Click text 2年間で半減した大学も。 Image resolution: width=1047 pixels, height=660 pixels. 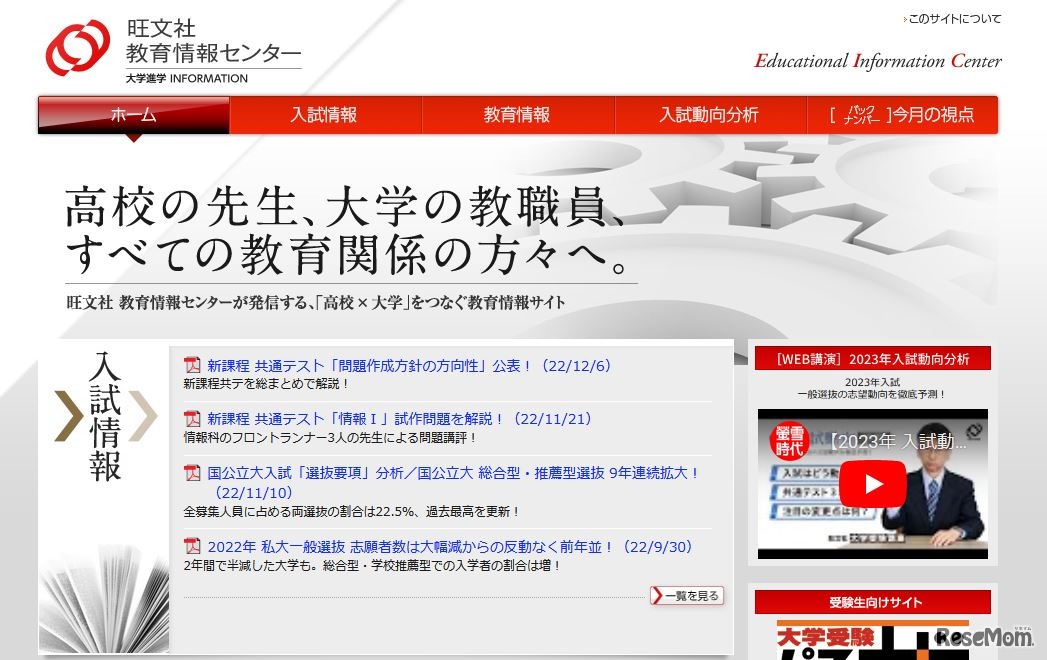(x=251, y=566)
